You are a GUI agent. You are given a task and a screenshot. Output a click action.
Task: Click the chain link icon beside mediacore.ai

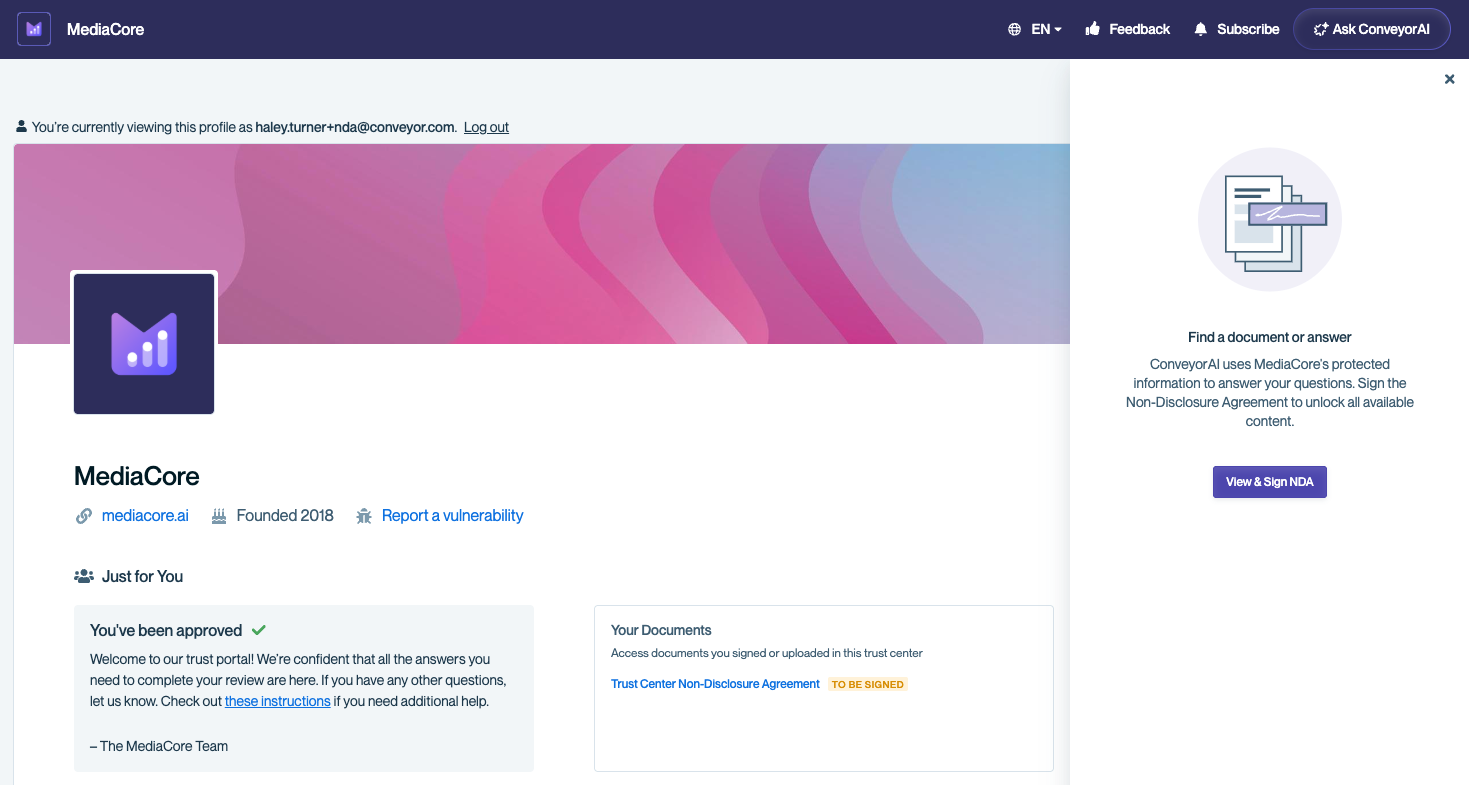(84, 516)
